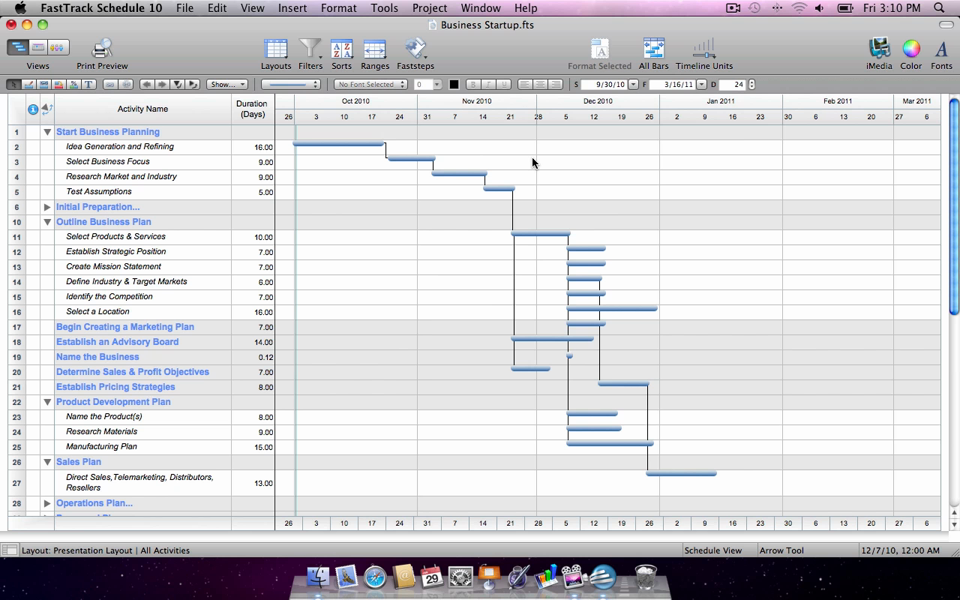Click the finish date field 3/16/11

pyautogui.click(x=672, y=84)
